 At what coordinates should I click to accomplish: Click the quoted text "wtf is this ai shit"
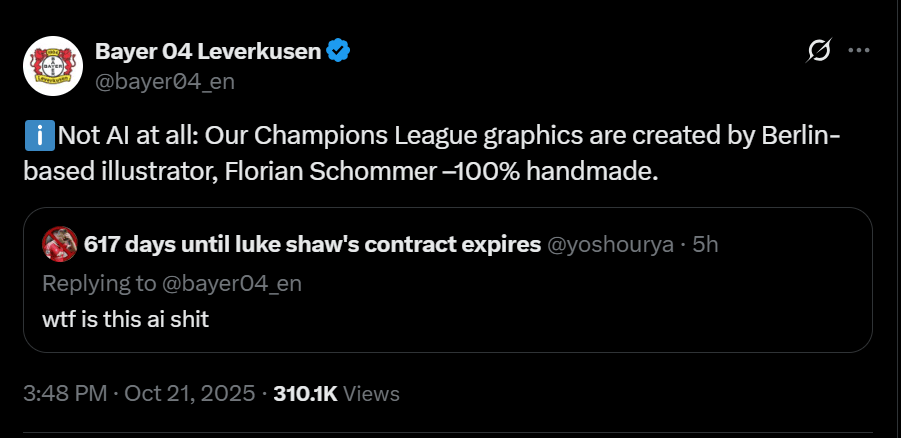coord(126,319)
